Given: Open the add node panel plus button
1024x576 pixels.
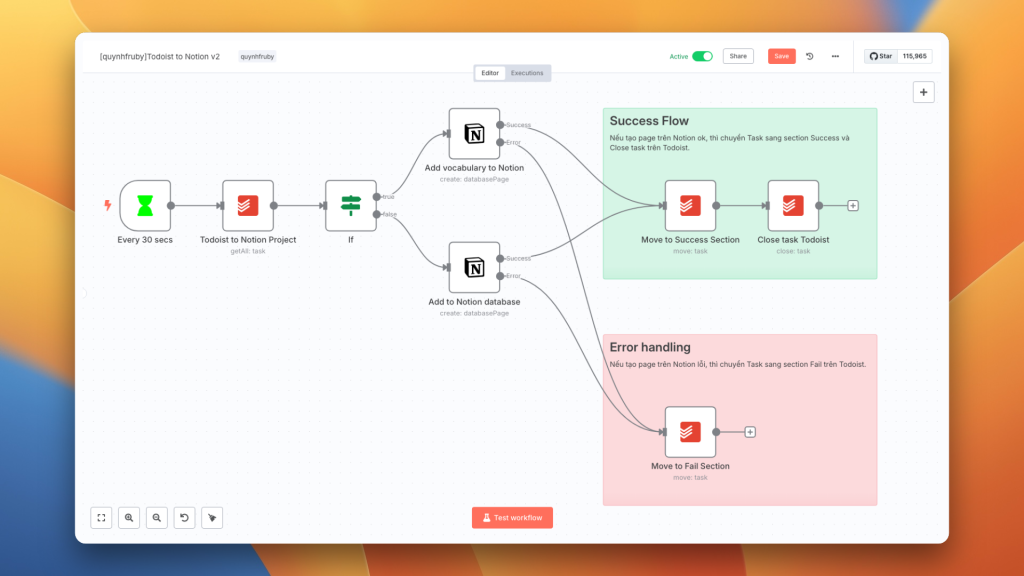Looking at the screenshot, I should tap(923, 93).
